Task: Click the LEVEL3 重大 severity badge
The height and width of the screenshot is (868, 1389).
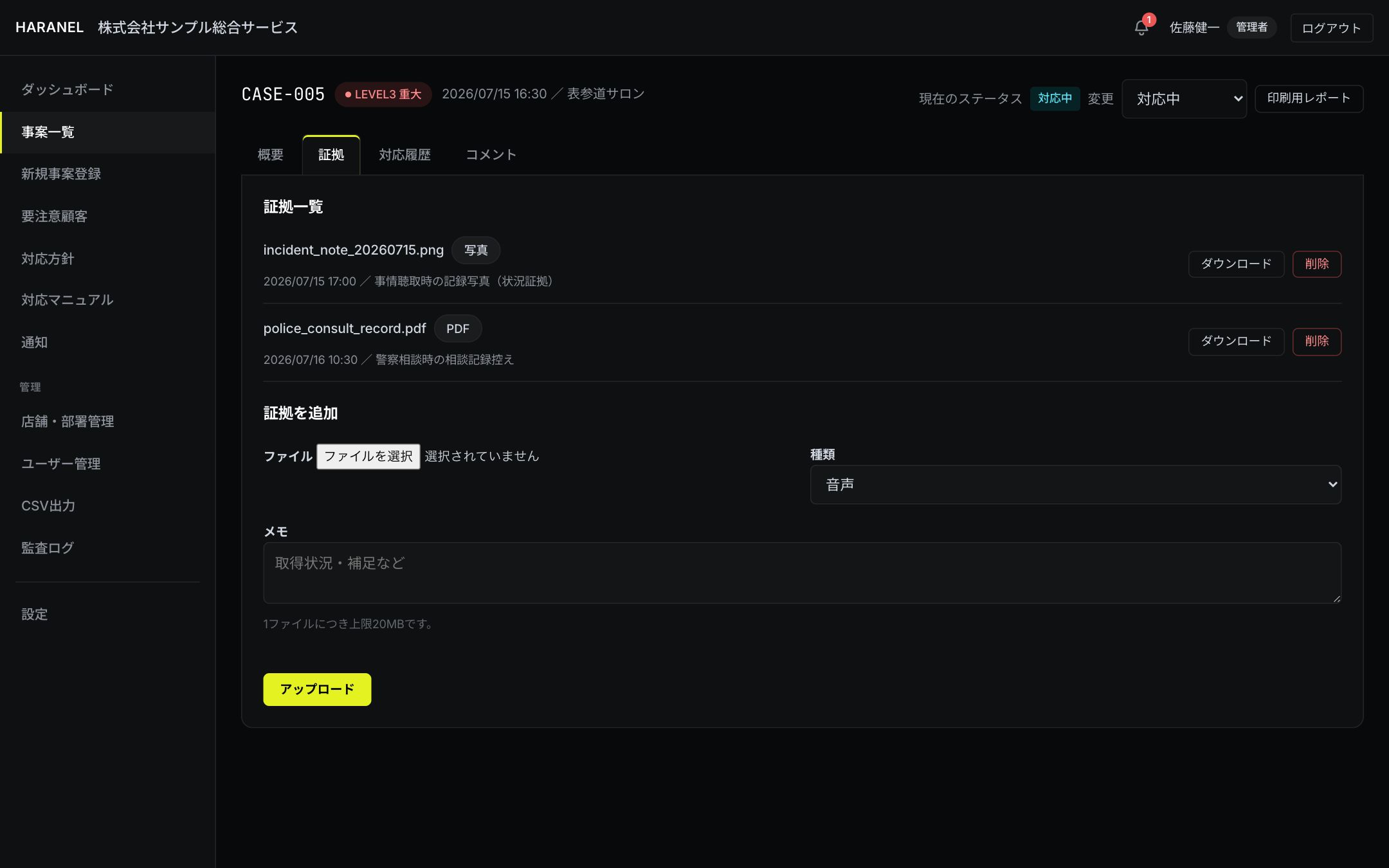Action: click(383, 95)
